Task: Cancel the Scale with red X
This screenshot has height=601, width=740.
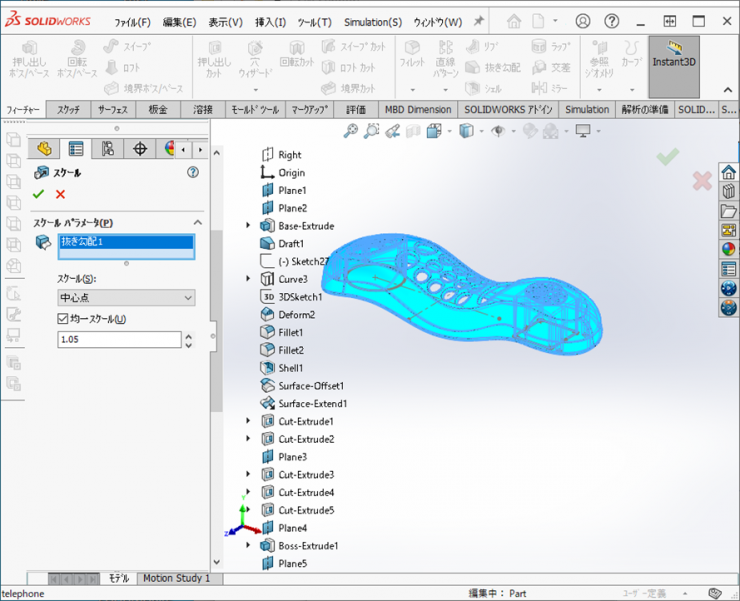Action: pos(61,194)
